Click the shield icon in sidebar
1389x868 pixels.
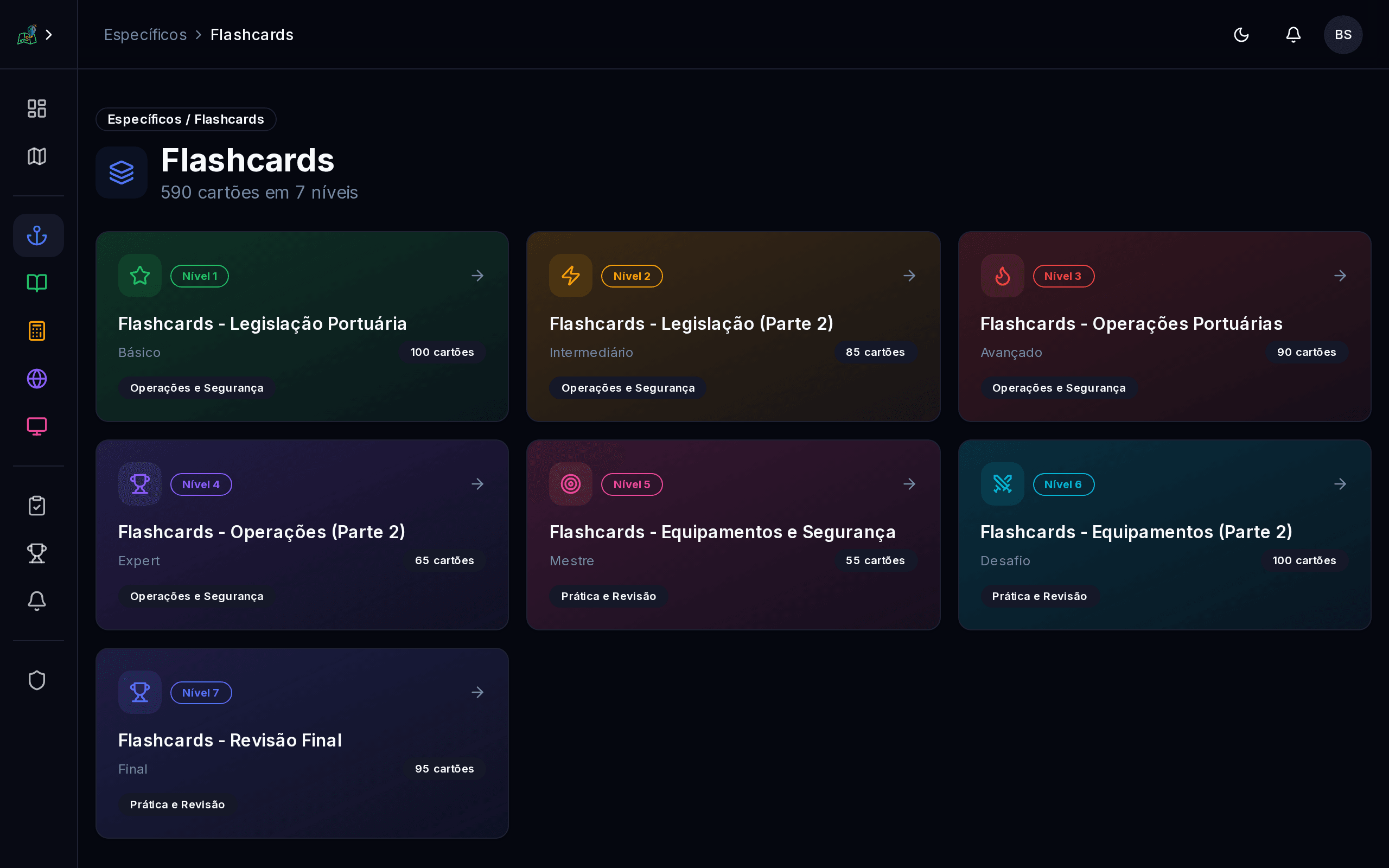37,680
